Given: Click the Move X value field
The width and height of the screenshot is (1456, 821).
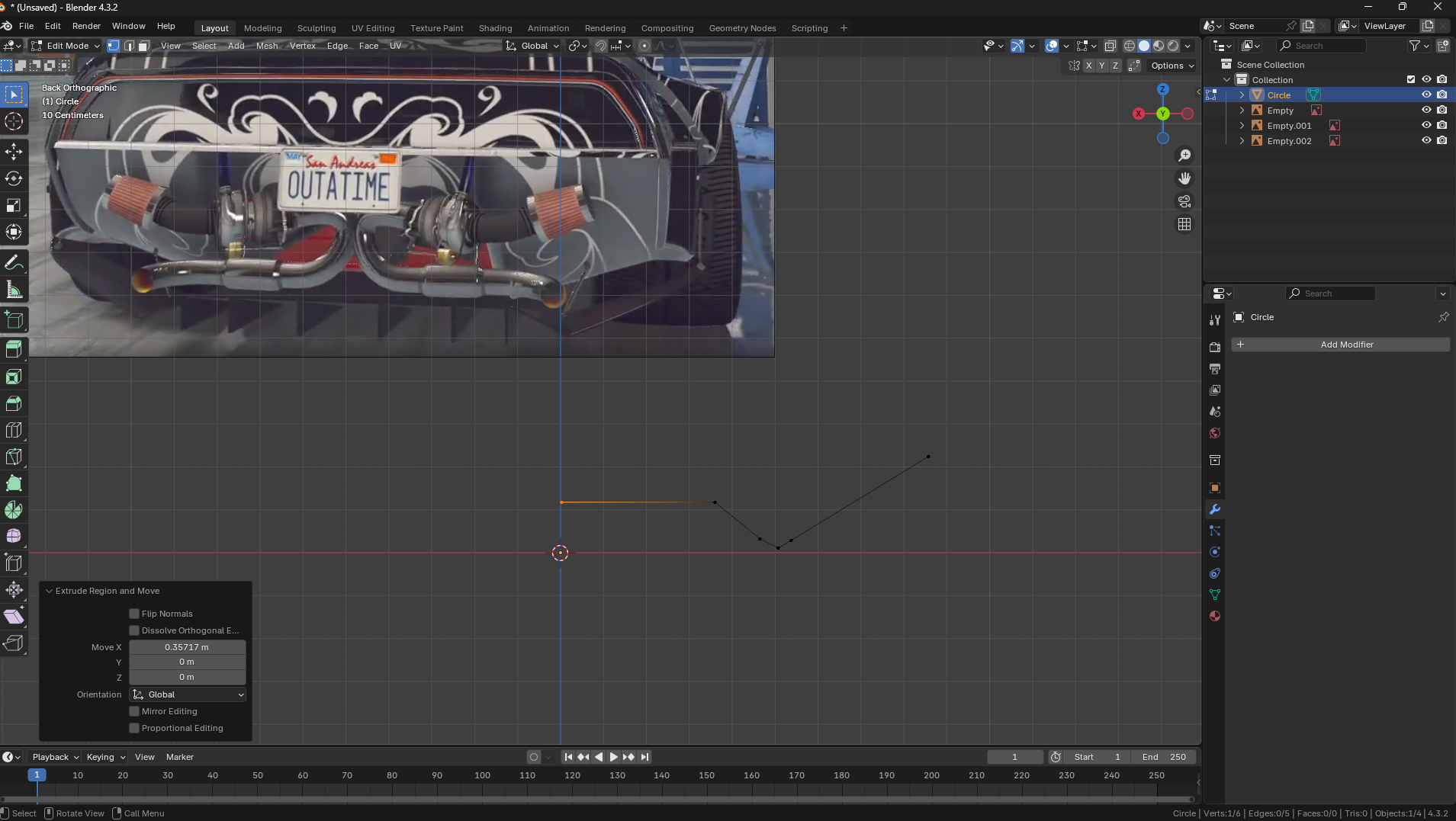Looking at the screenshot, I should 187,647.
